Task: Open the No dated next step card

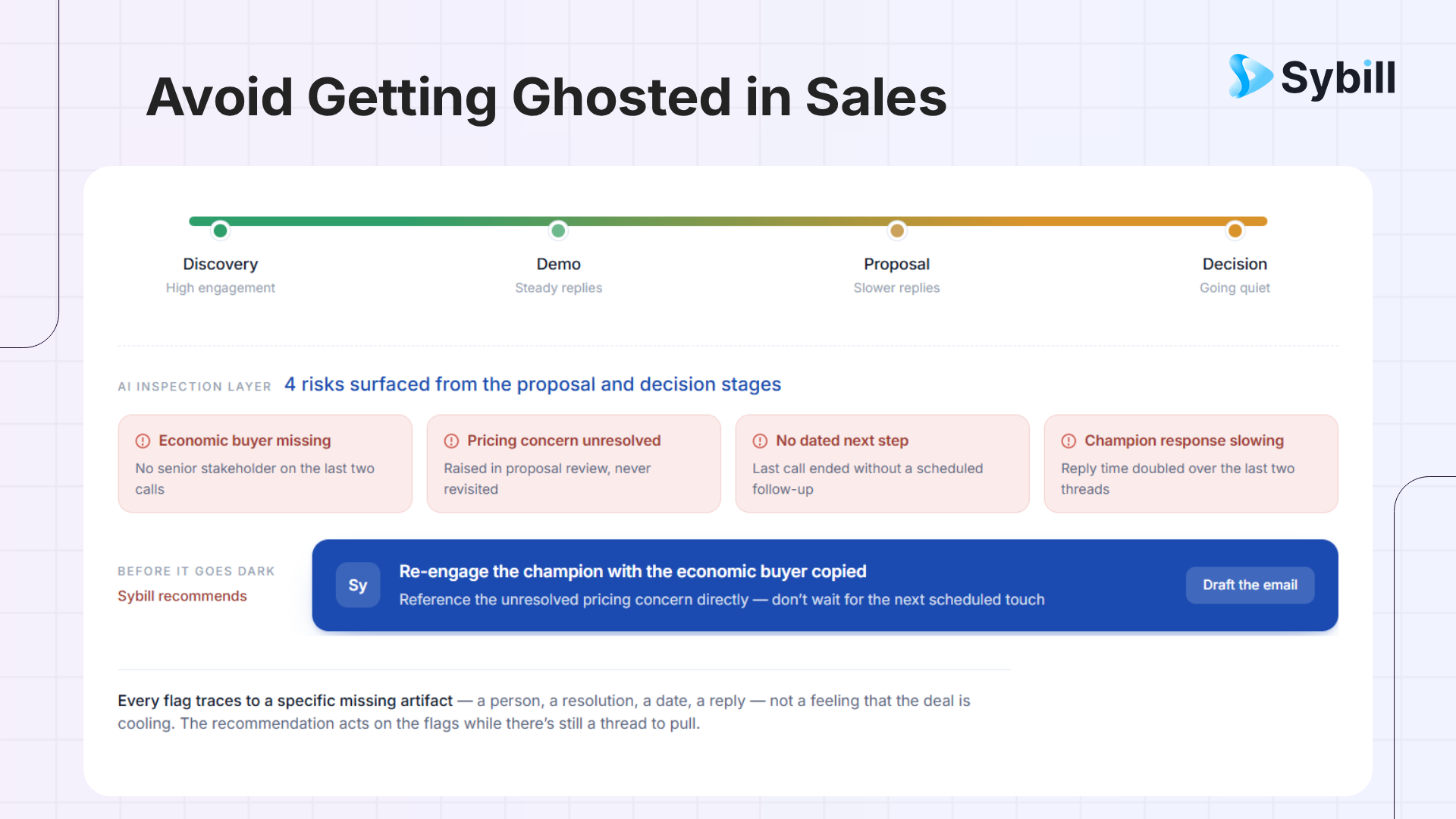Action: coord(883,463)
